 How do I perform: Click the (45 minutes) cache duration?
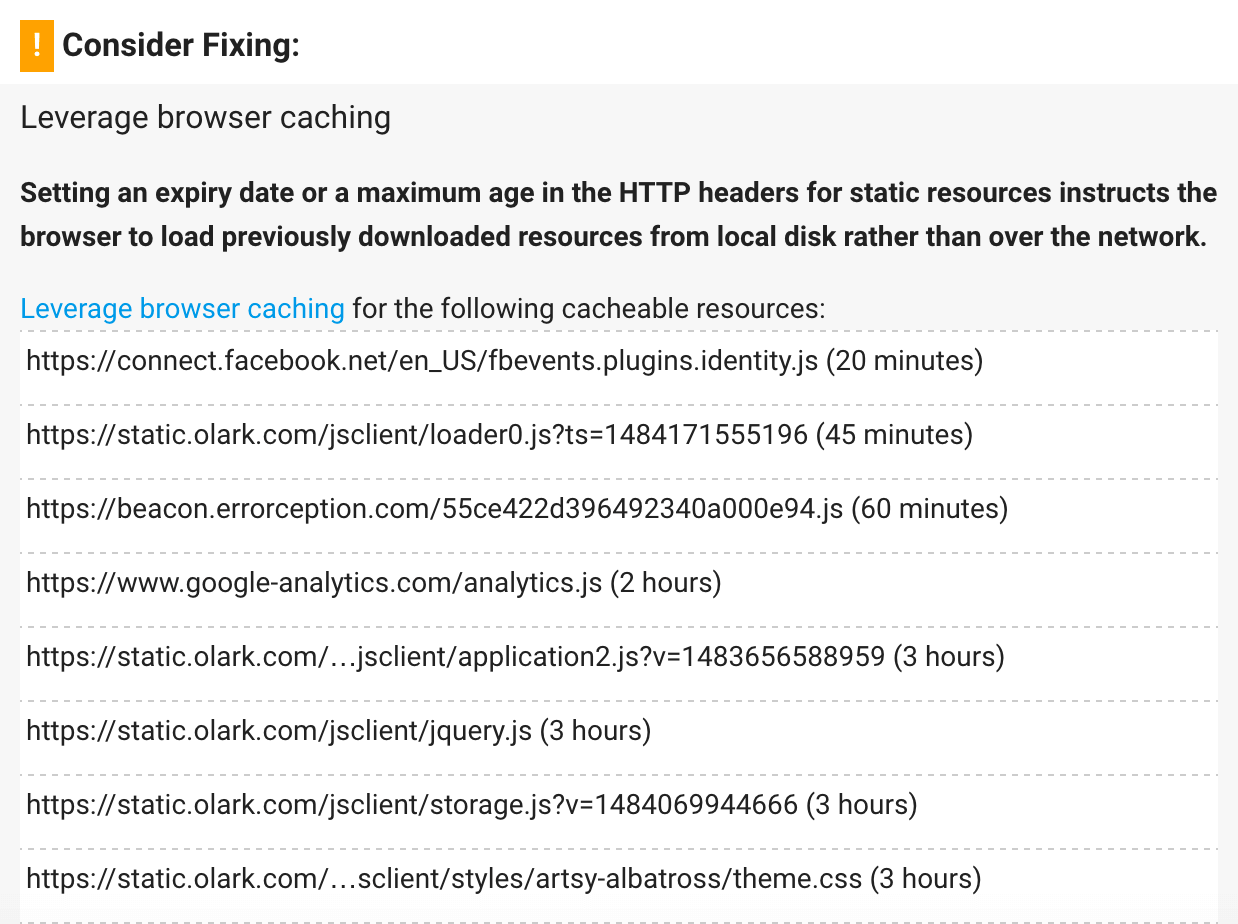pos(894,434)
